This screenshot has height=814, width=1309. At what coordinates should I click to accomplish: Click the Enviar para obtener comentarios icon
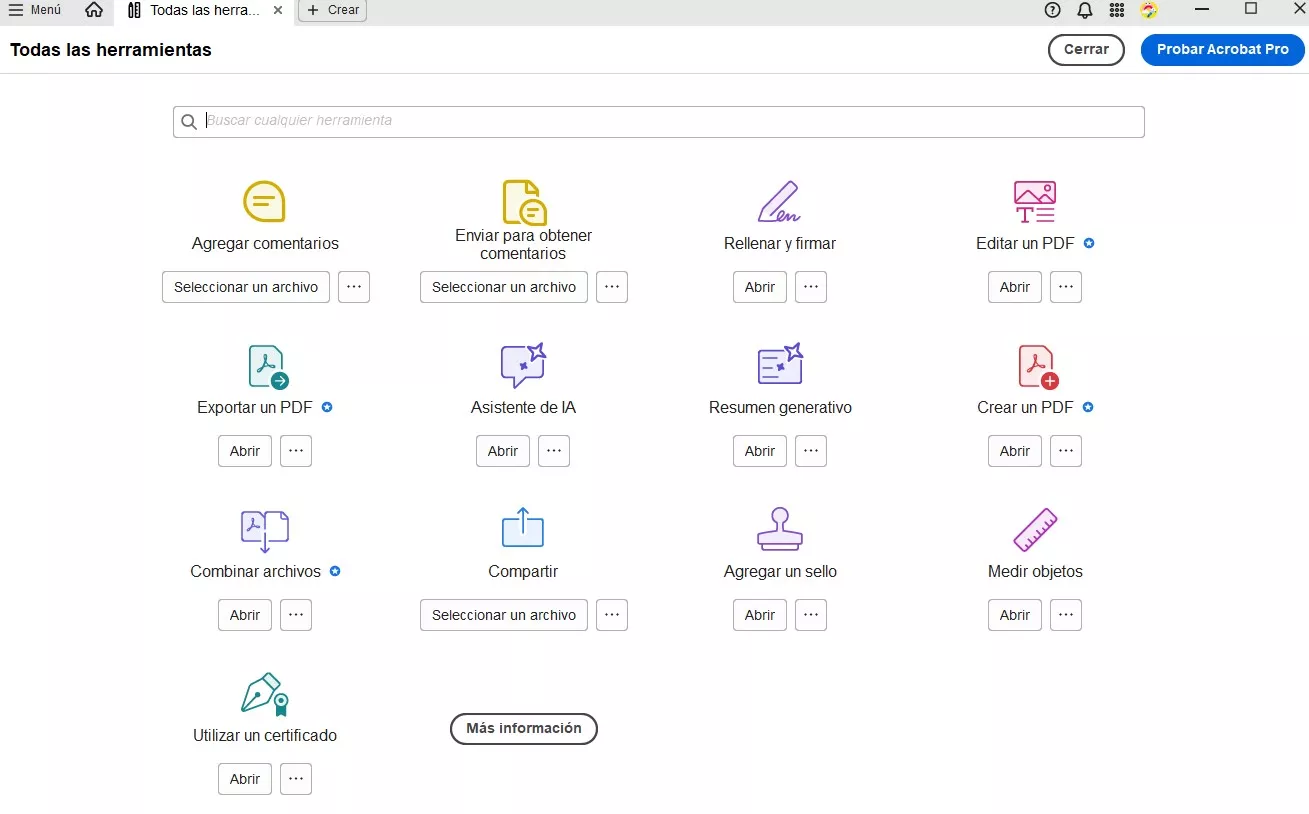pyautogui.click(x=524, y=201)
